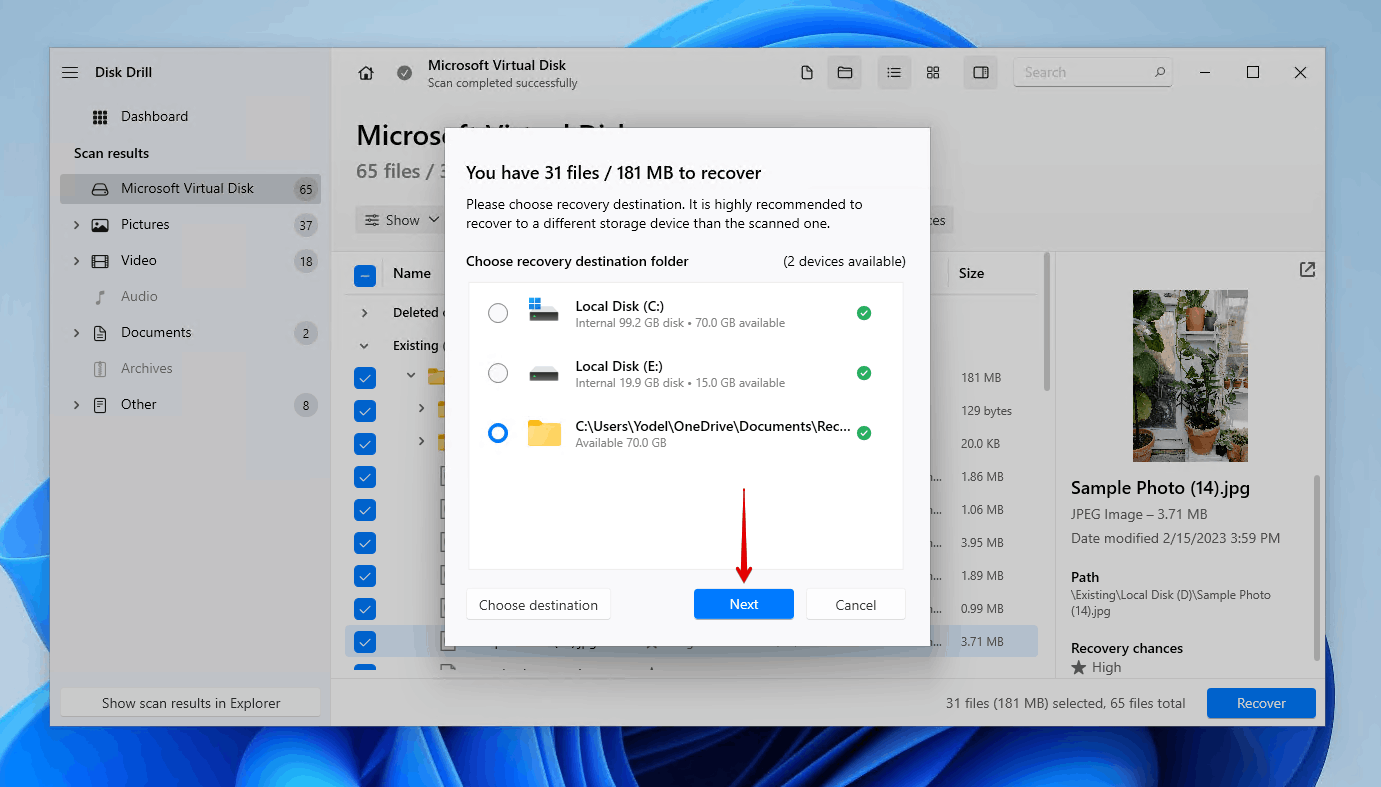This screenshot has height=787, width=1381.
Task: Uncheck the checkbox for the 20.0 KB row
Action: [x=365, y=444]
